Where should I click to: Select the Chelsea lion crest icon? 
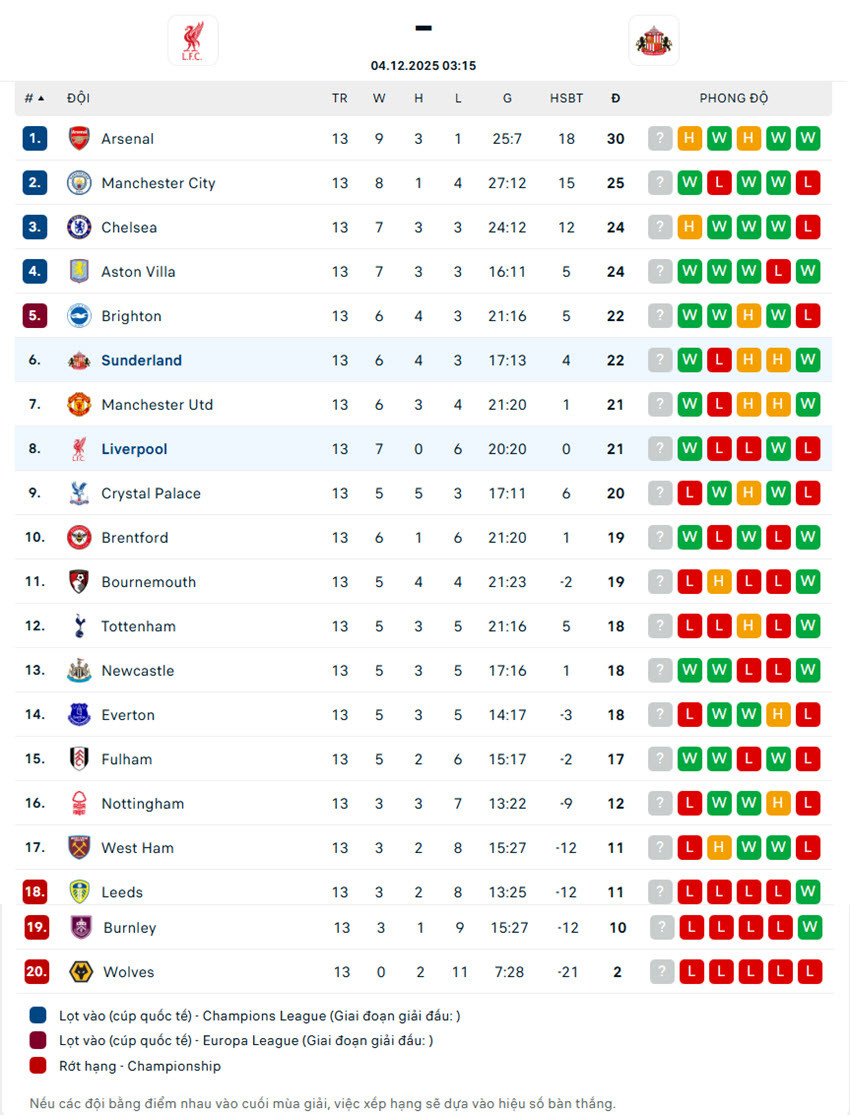(x=79, y=227)
